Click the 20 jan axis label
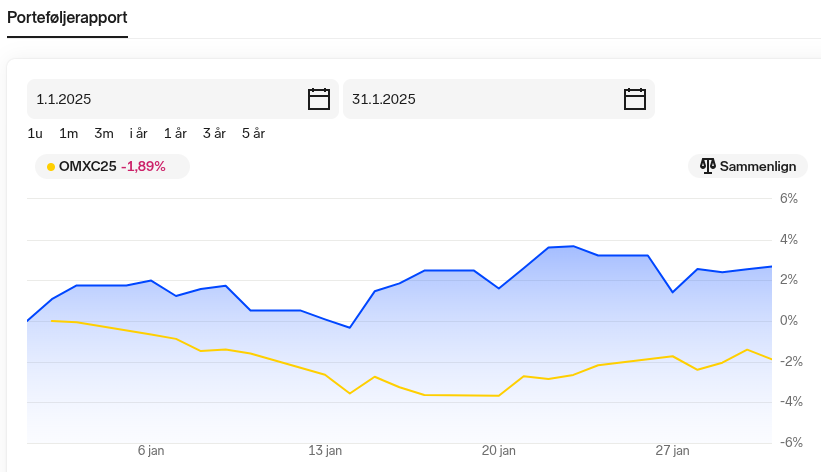 498,451
